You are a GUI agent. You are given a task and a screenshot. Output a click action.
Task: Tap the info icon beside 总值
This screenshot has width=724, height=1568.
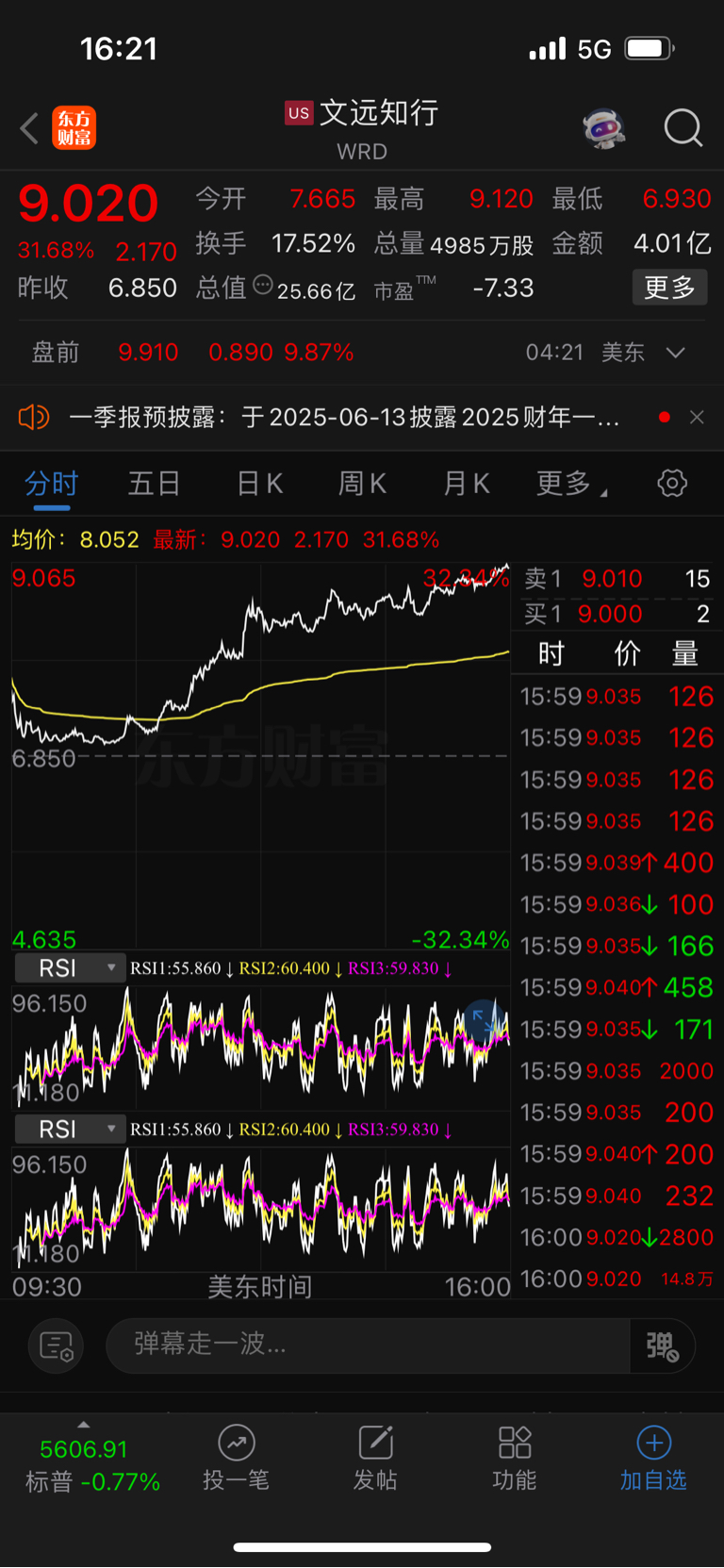point(263,285)
